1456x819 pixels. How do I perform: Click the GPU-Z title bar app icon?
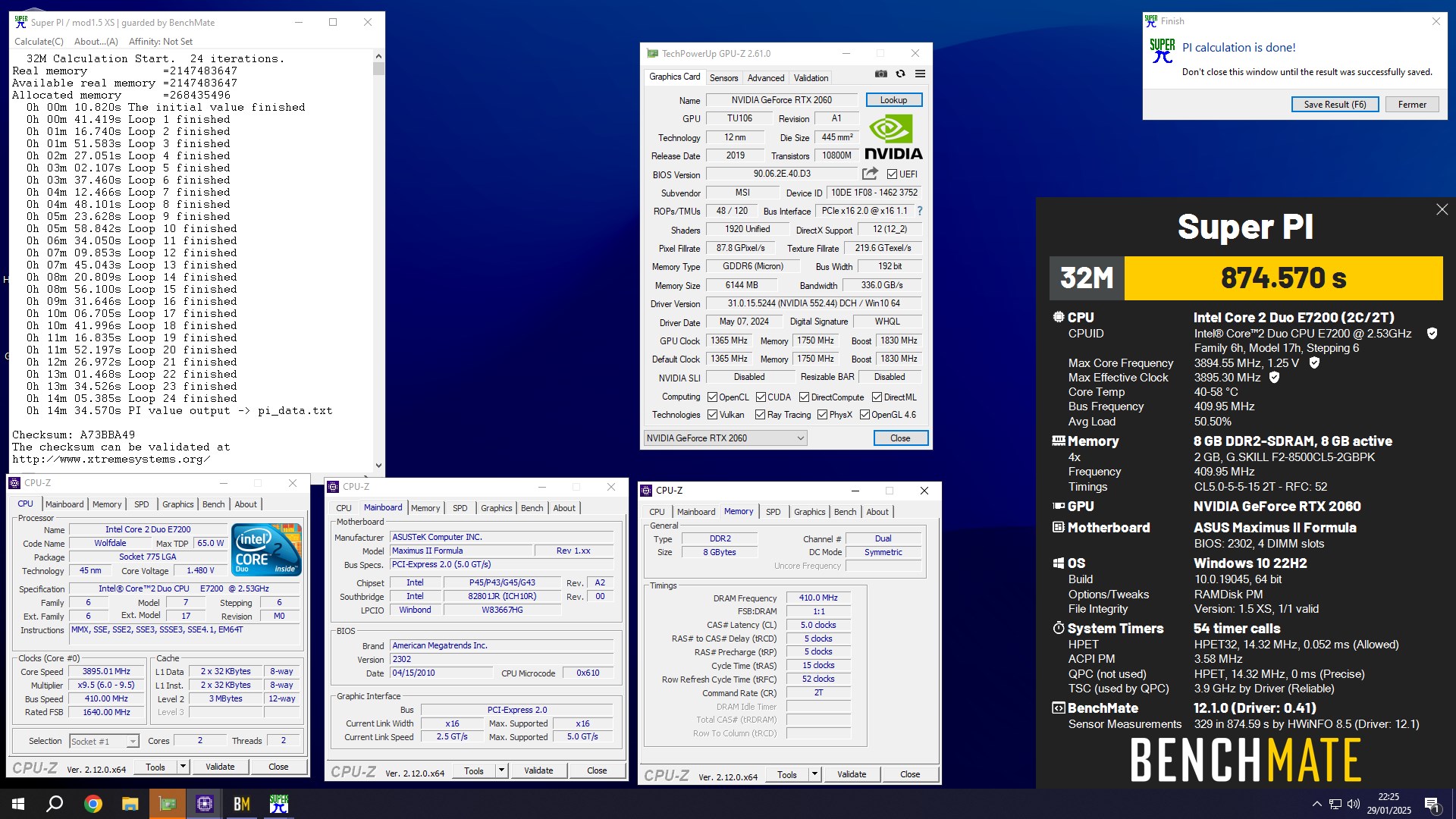point(652,54)
